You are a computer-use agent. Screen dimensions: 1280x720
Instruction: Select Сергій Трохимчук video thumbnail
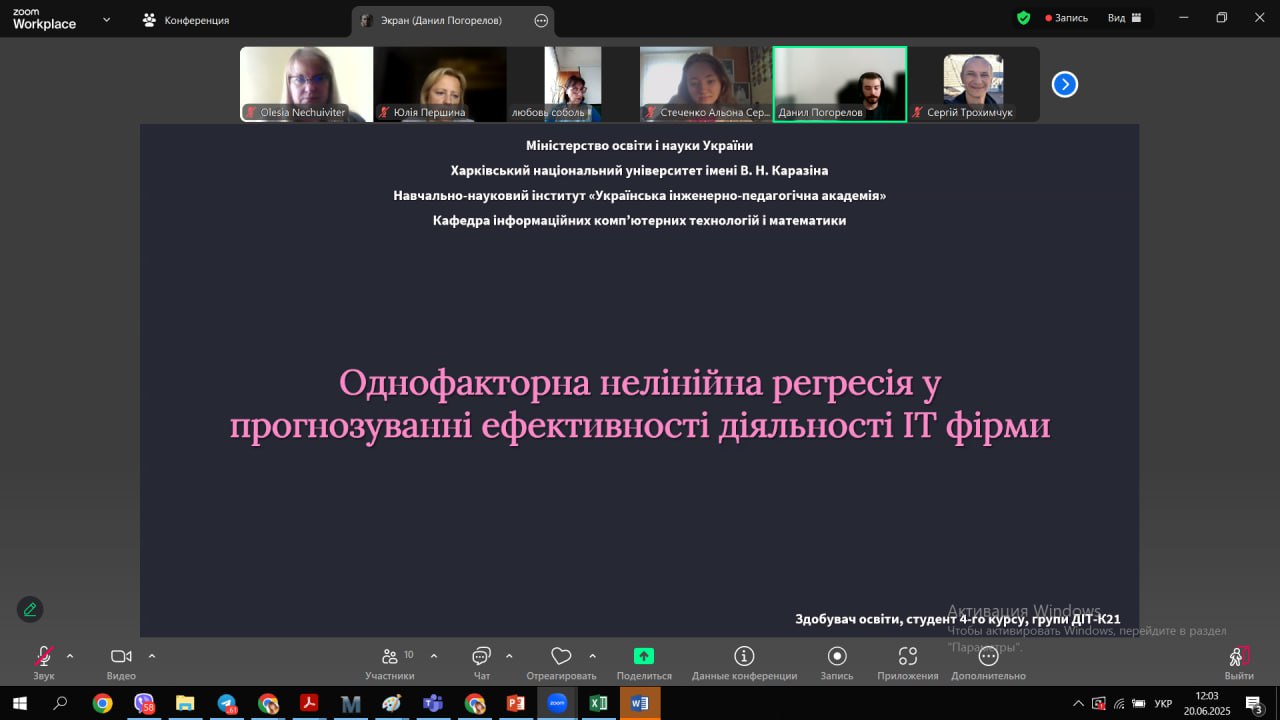coord(973,84)
